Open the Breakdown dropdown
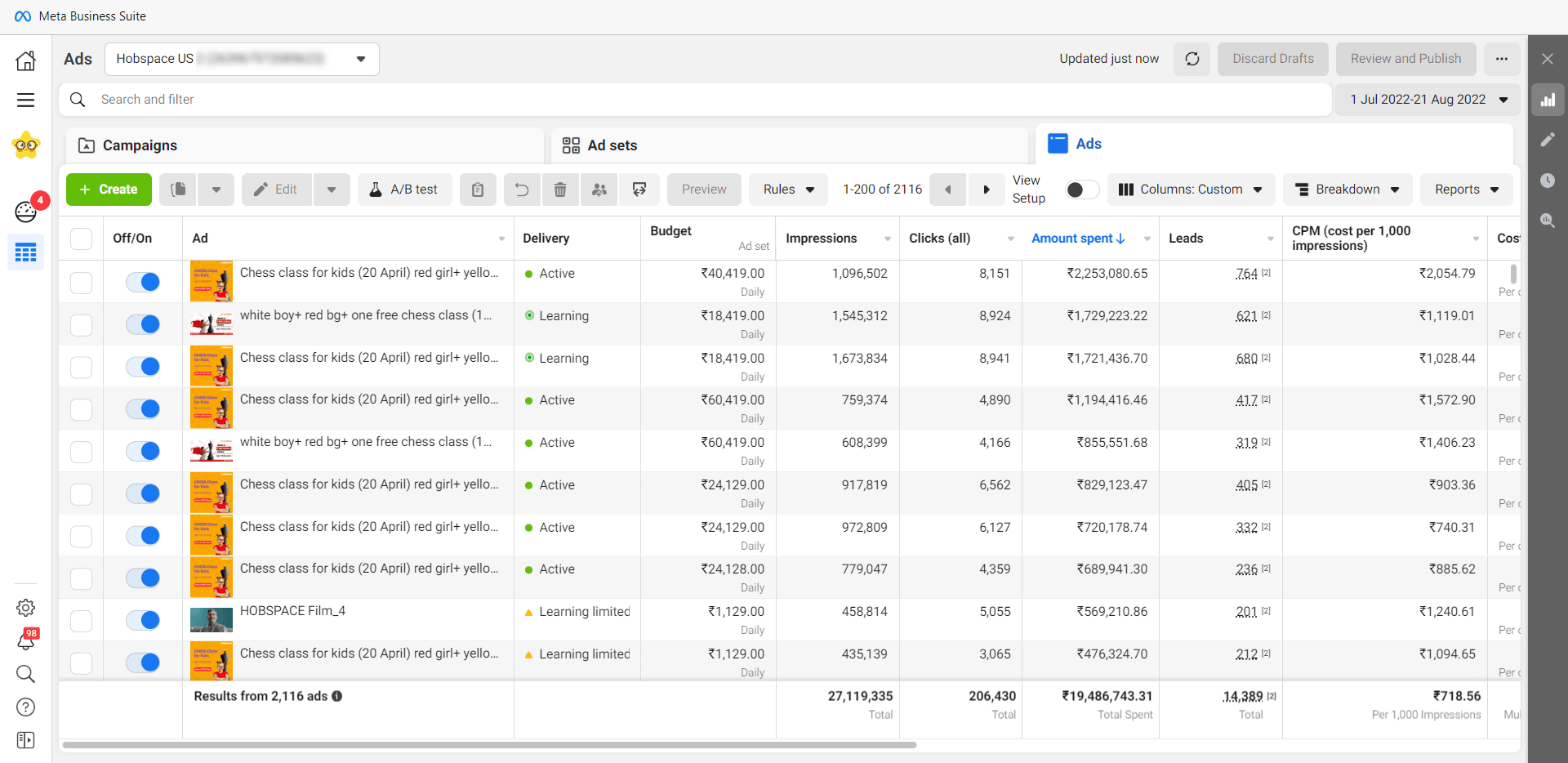The width and height of the screenshot is (1568, 763). (x=1347, y=190)
